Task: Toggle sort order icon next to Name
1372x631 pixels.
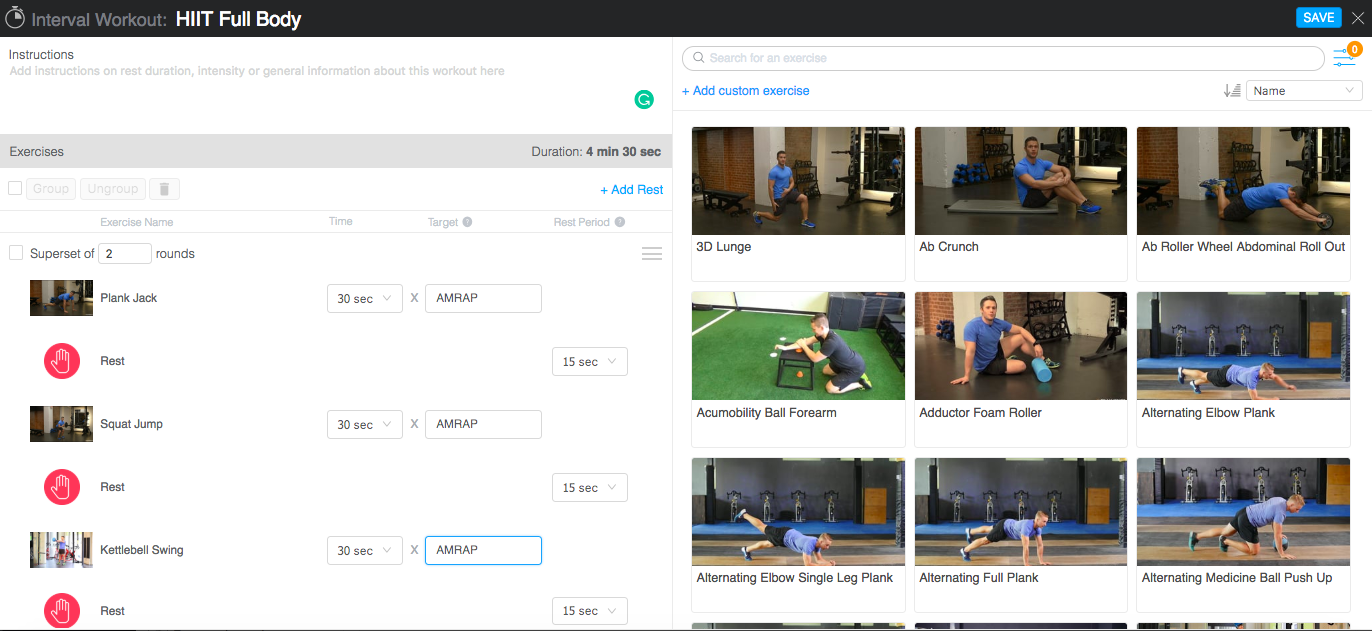Action: click(x=1232, y=90)
